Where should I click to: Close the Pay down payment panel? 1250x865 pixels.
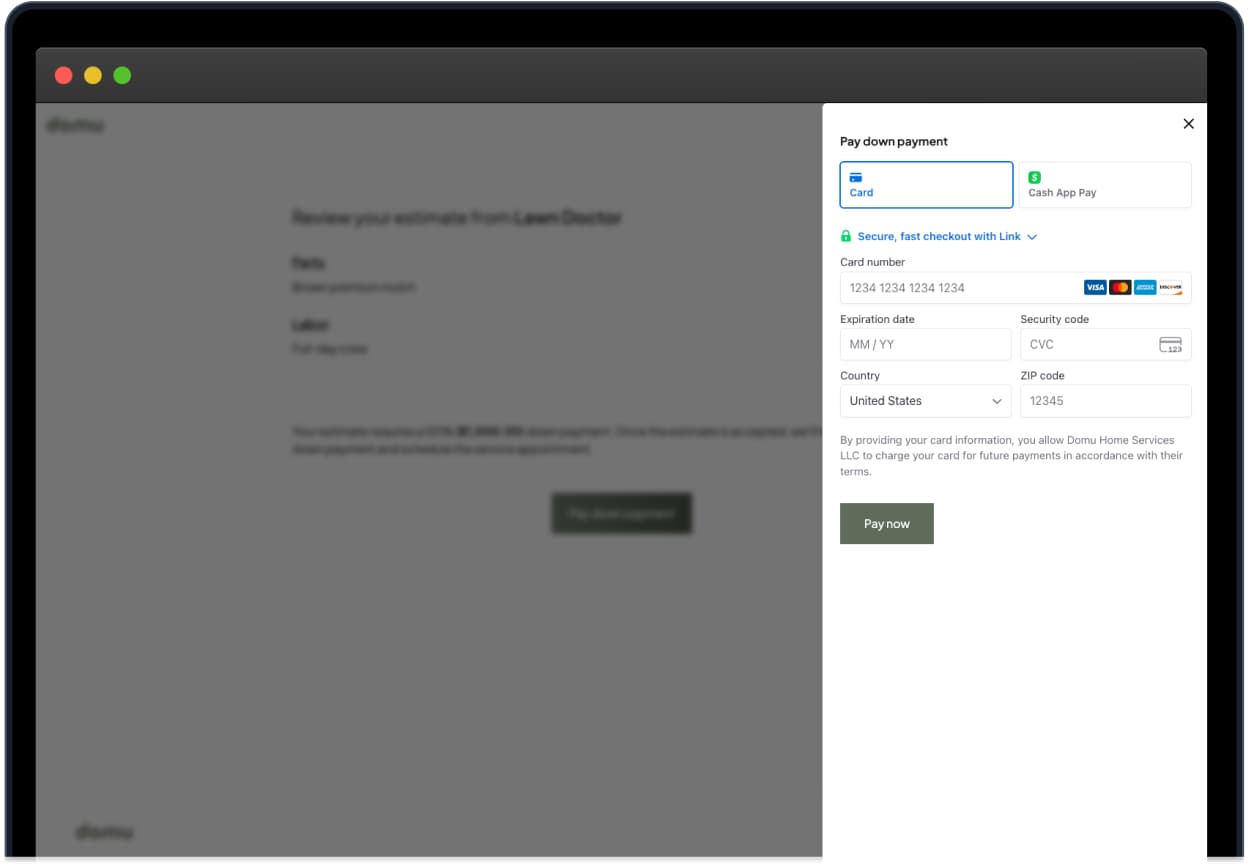[1188, 123]
